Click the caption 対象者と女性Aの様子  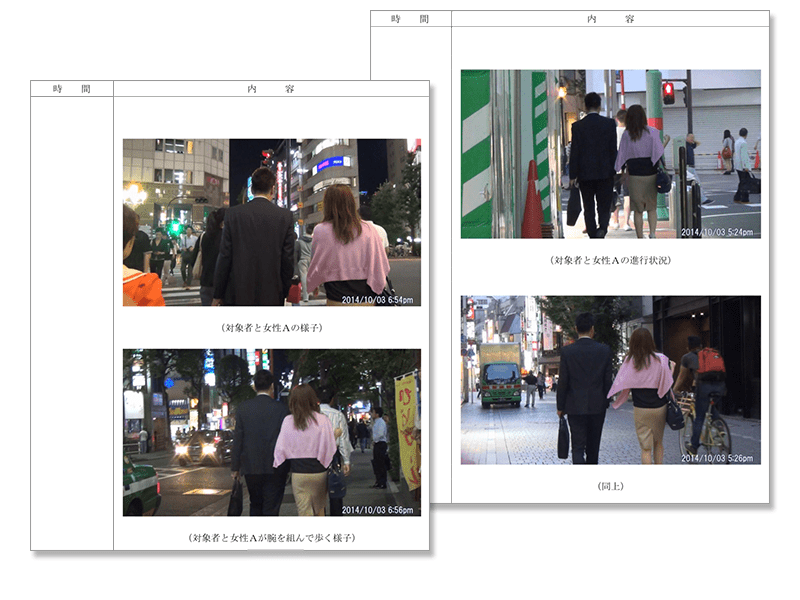tap(271, 327)
